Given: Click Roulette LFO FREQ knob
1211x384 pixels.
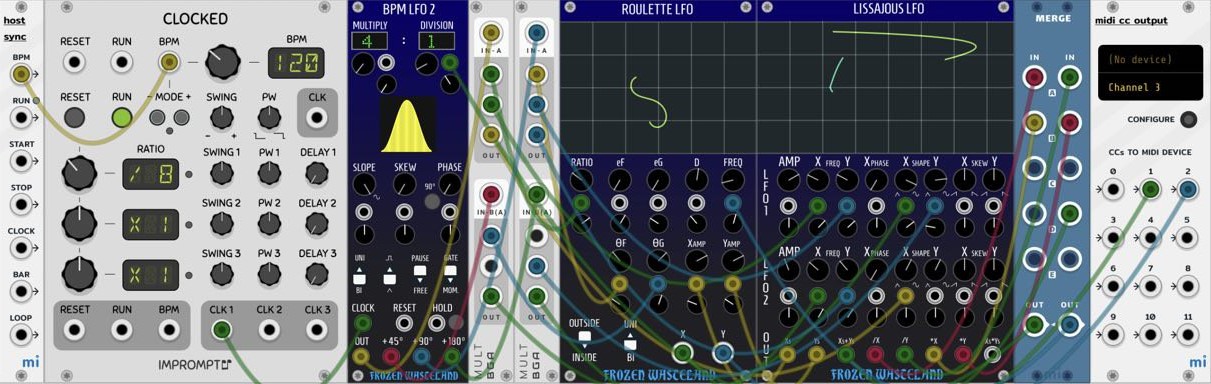Looking at the screenshot, I should tap(733, 181).
